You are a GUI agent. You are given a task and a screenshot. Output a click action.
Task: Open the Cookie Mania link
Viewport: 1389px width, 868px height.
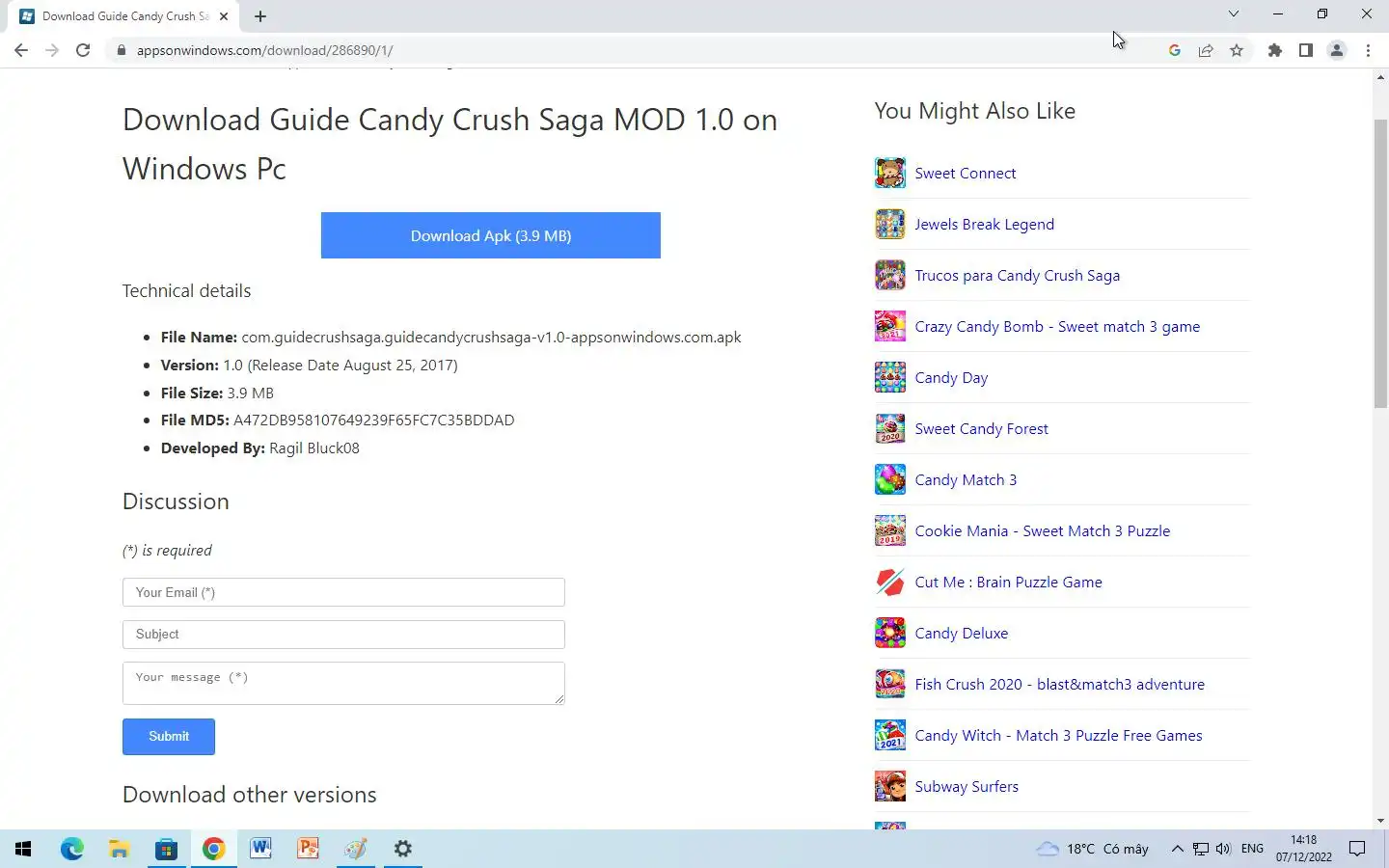(x=1043, y=531)
